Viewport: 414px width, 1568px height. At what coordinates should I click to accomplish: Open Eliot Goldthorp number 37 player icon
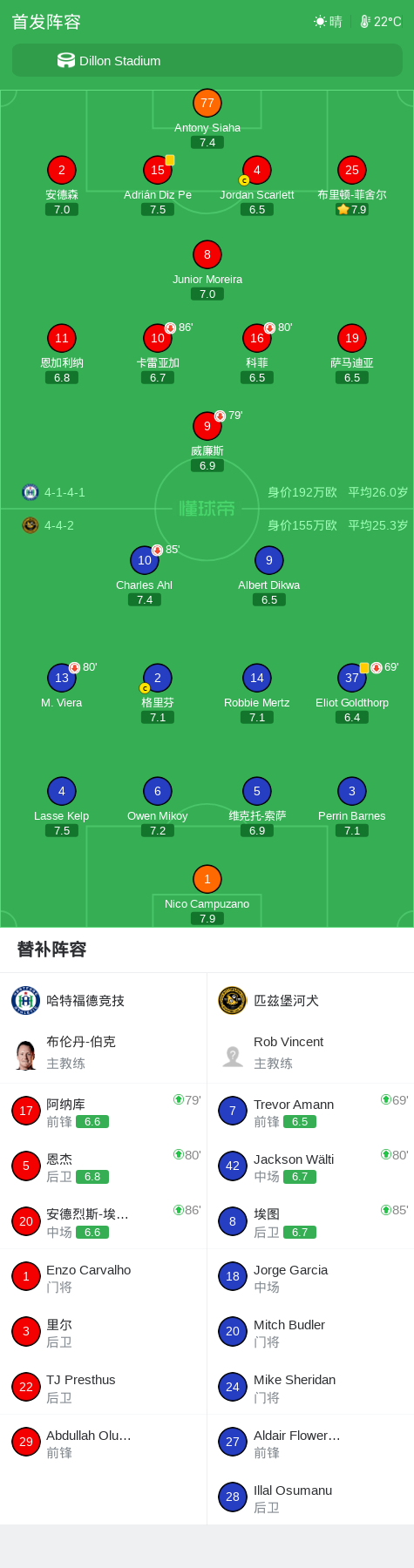(x=352, y=678)
